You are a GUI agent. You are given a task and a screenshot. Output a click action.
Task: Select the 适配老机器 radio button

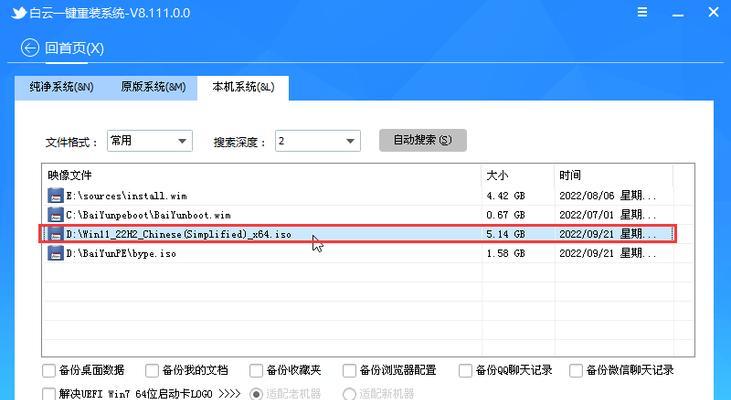tap(256, 394)
